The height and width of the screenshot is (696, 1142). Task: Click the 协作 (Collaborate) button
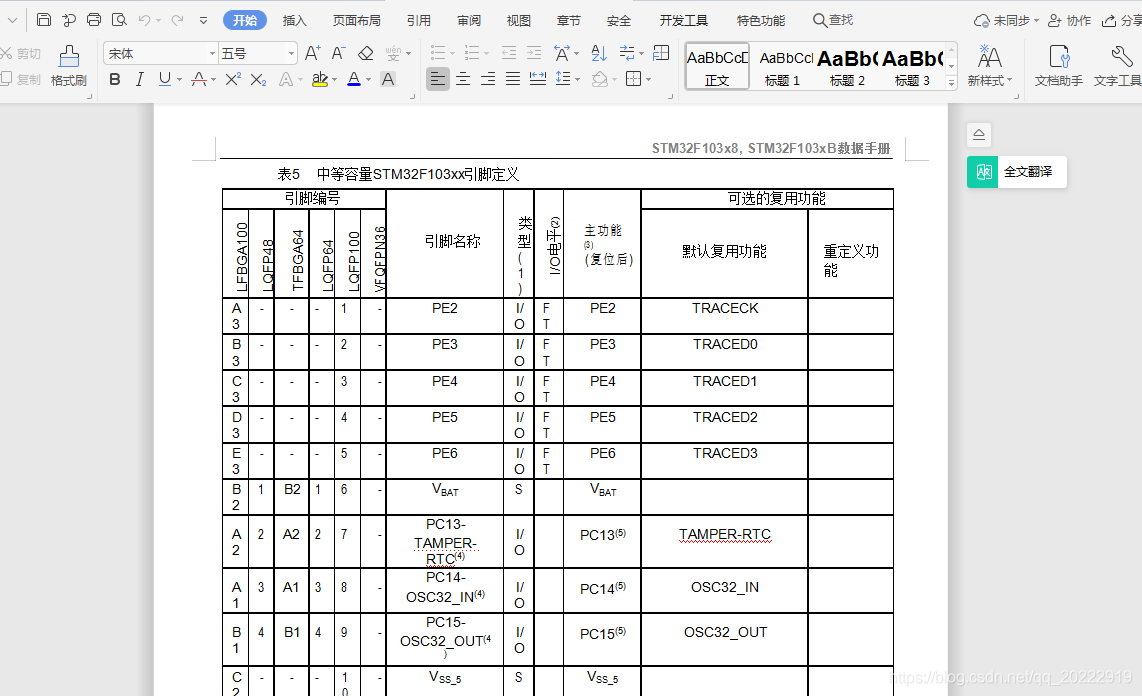click(1069, 20)
